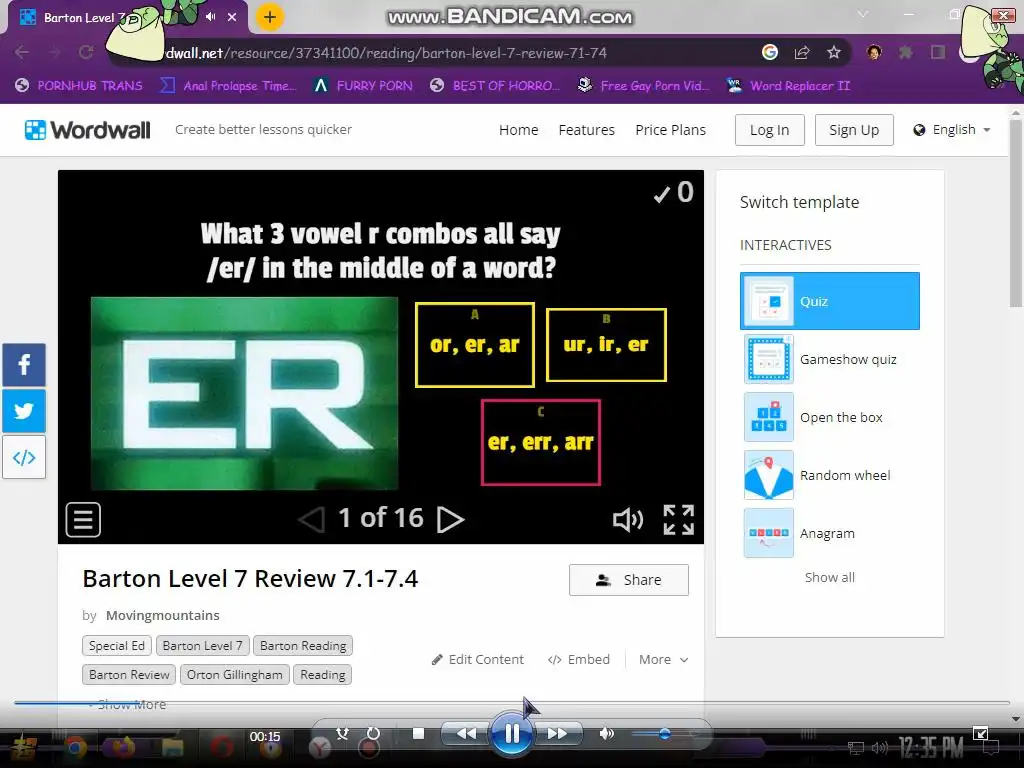Click the Chrome taskbar icon
1024x768 pixels.
[76, 747]
